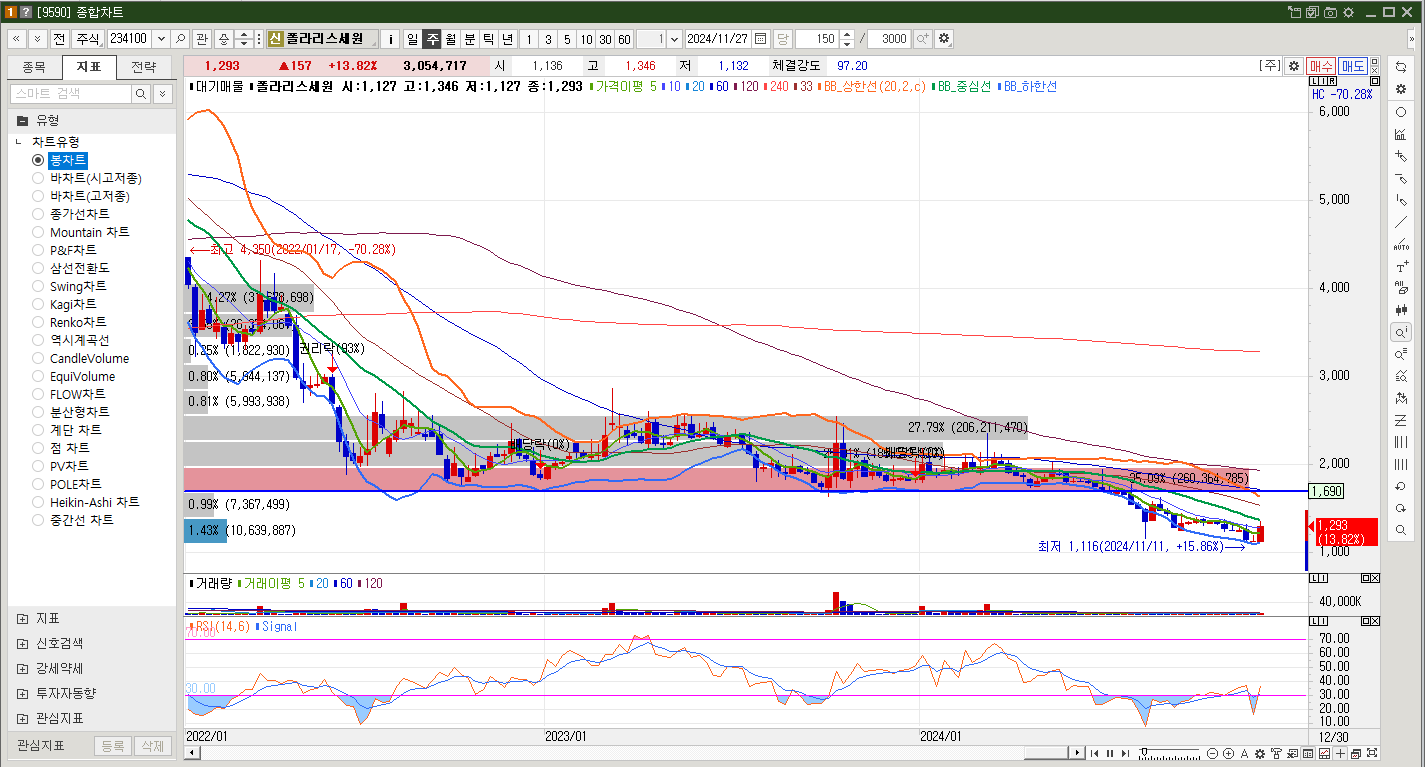Select 봉차트 chart type radio button
The image size is (1425, 767).
38,160
